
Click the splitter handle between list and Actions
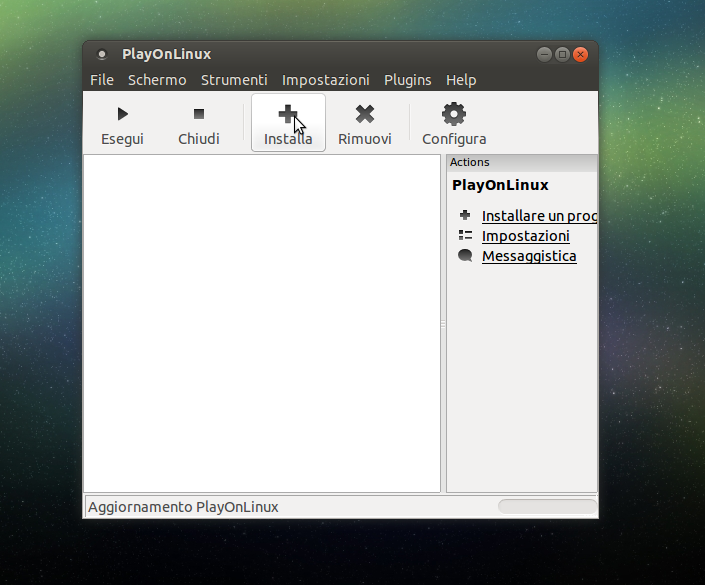point(443,324)
